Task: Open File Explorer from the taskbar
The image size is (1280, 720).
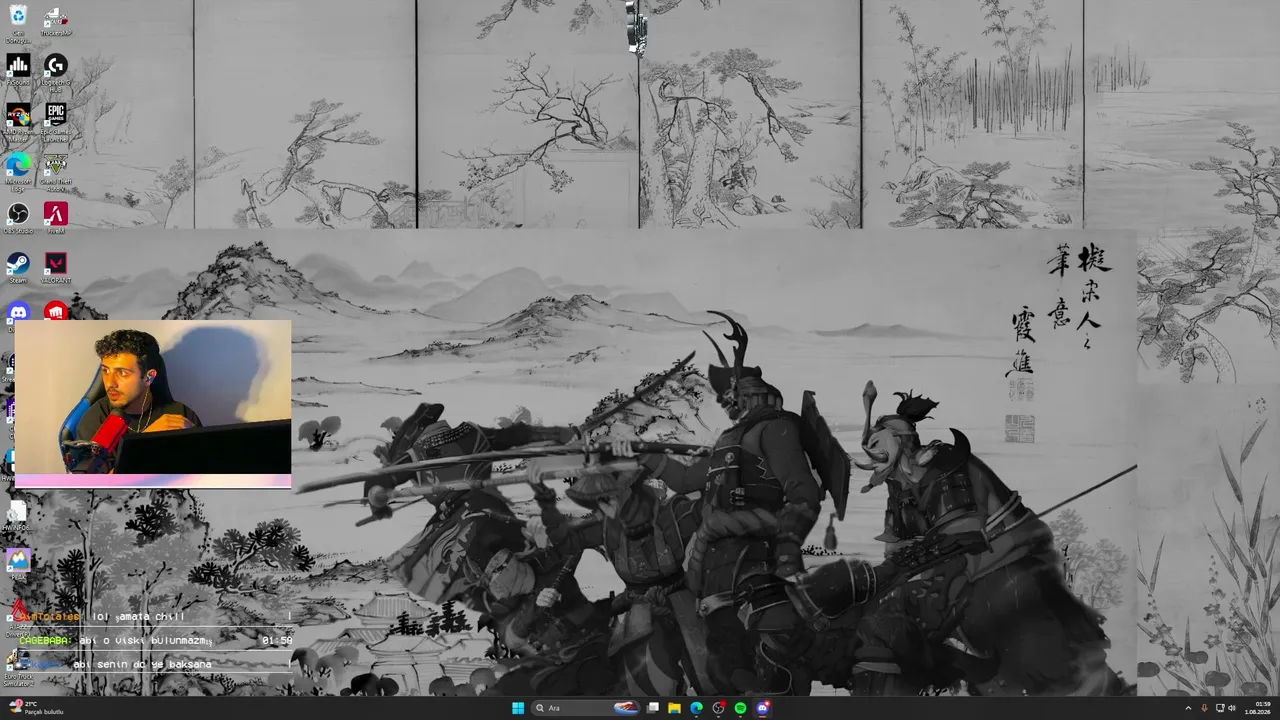Action: tap(675, 708)
